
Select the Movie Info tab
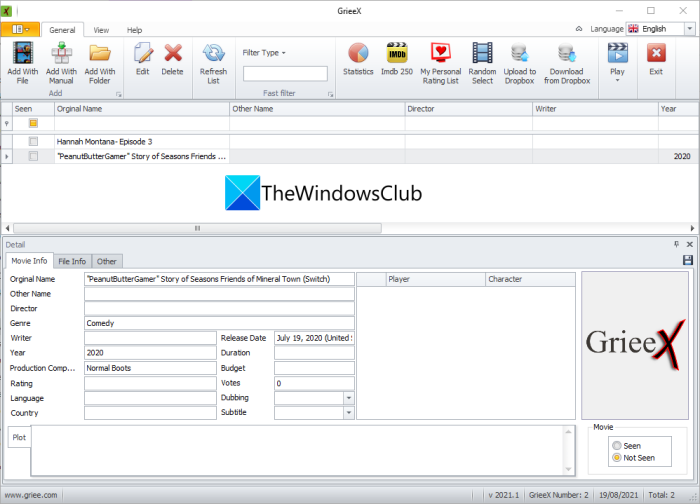coord(29,261)
